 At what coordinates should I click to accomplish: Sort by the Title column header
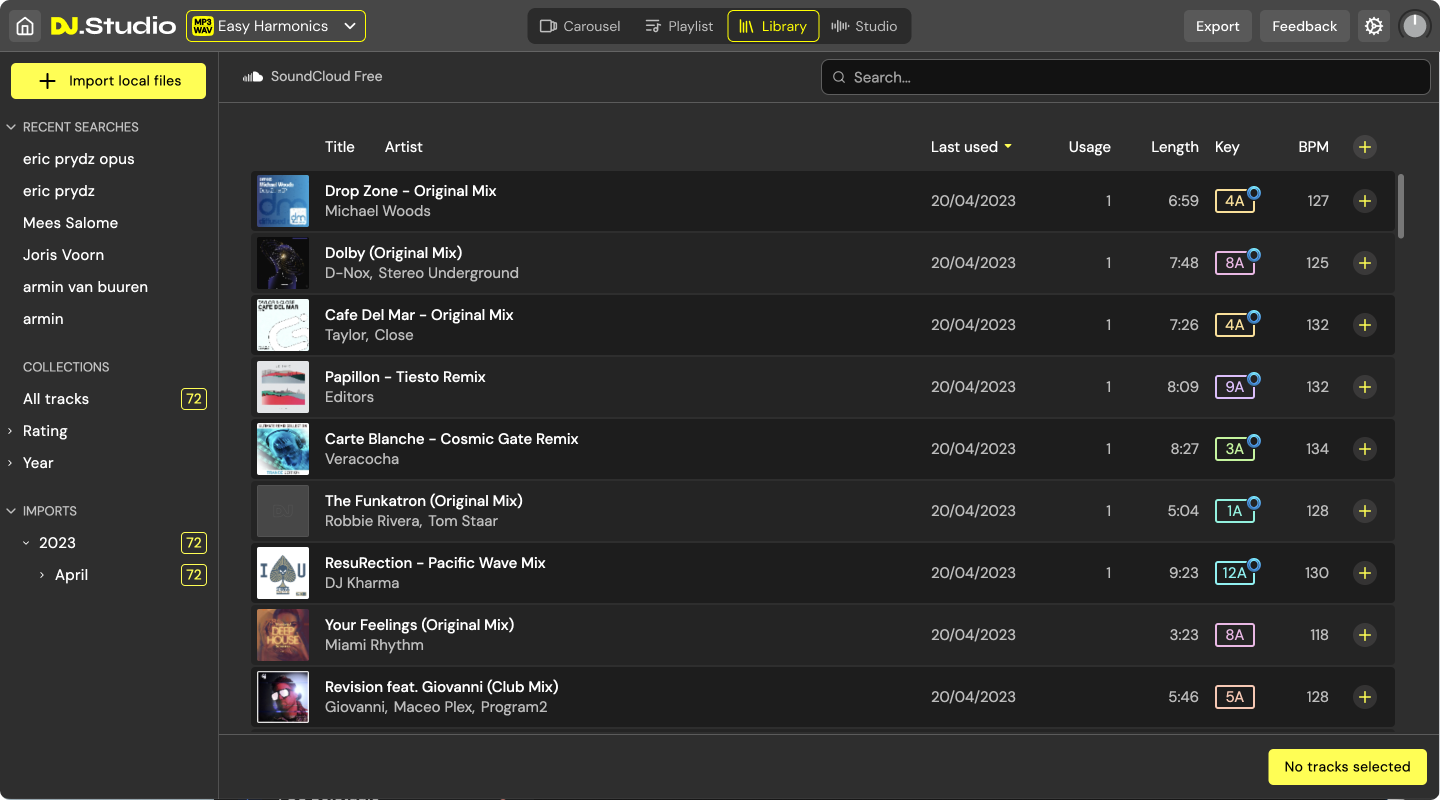pyautogui.click(x=340, y=147)
